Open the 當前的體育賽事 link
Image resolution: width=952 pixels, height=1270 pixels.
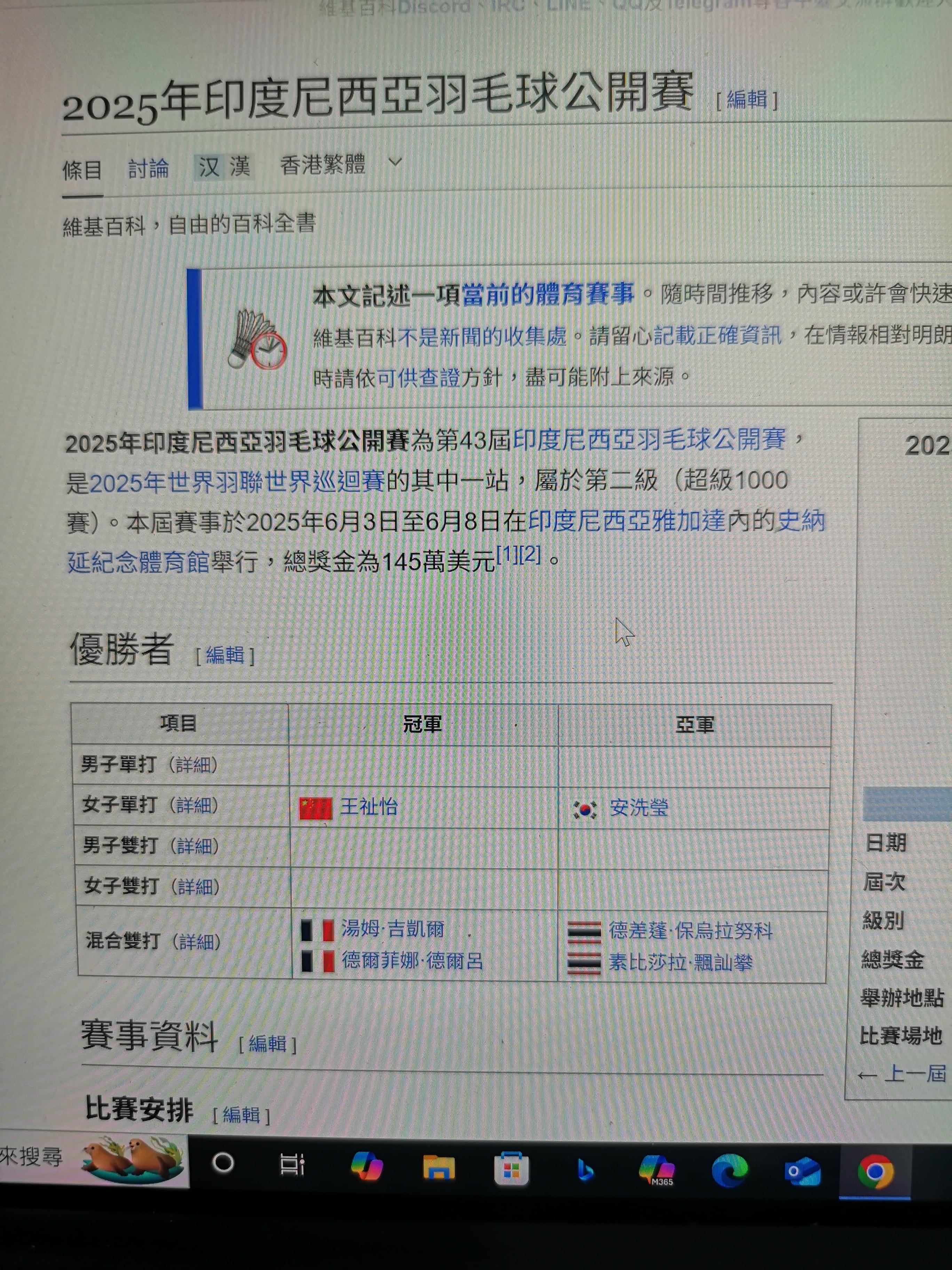pyautogui.click(x=548, y=294)
